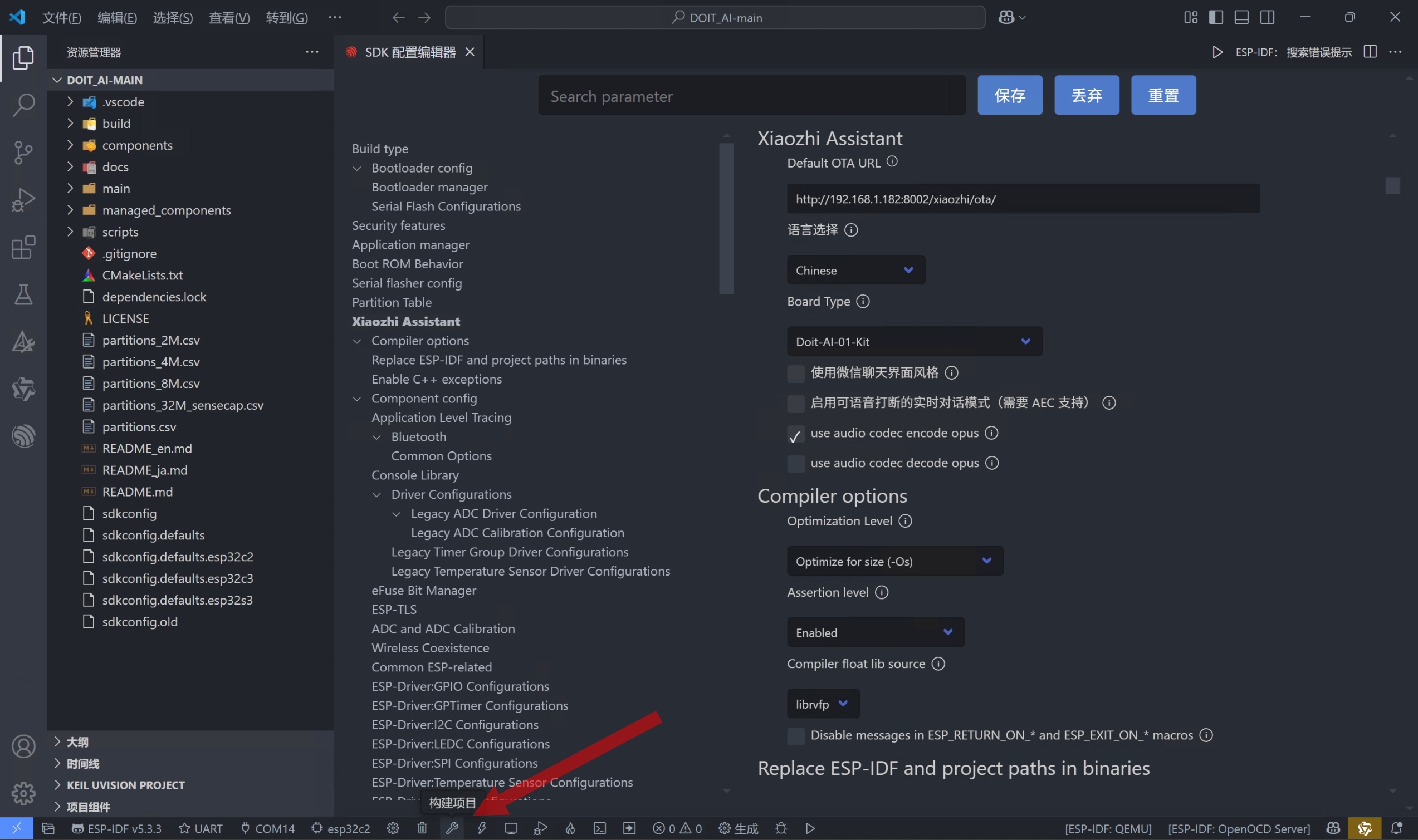
Task: Enable WeChat chat interface style checkbox
Action: tap(796, 373)
